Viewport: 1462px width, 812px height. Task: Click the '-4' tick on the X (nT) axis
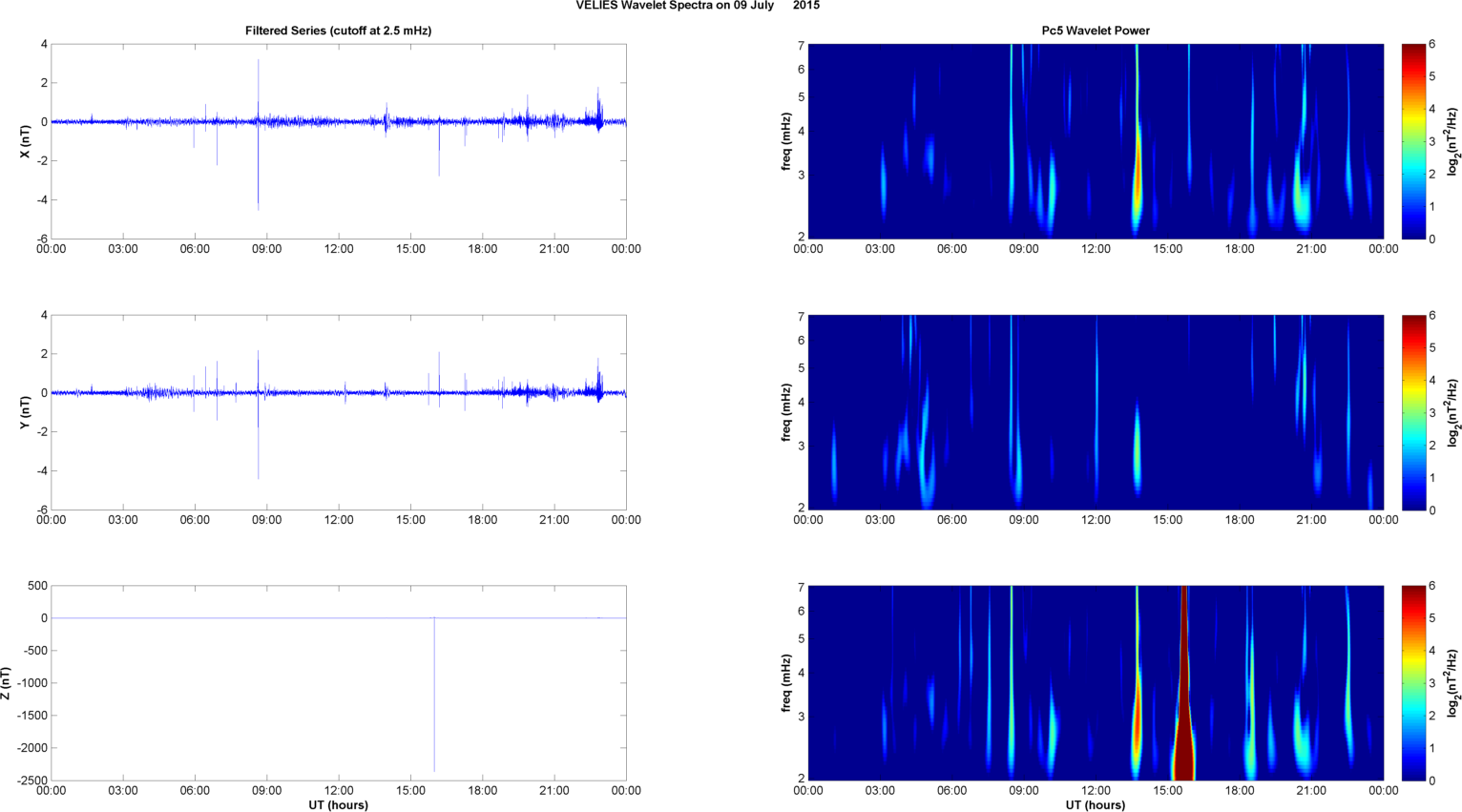click(42, 200)
